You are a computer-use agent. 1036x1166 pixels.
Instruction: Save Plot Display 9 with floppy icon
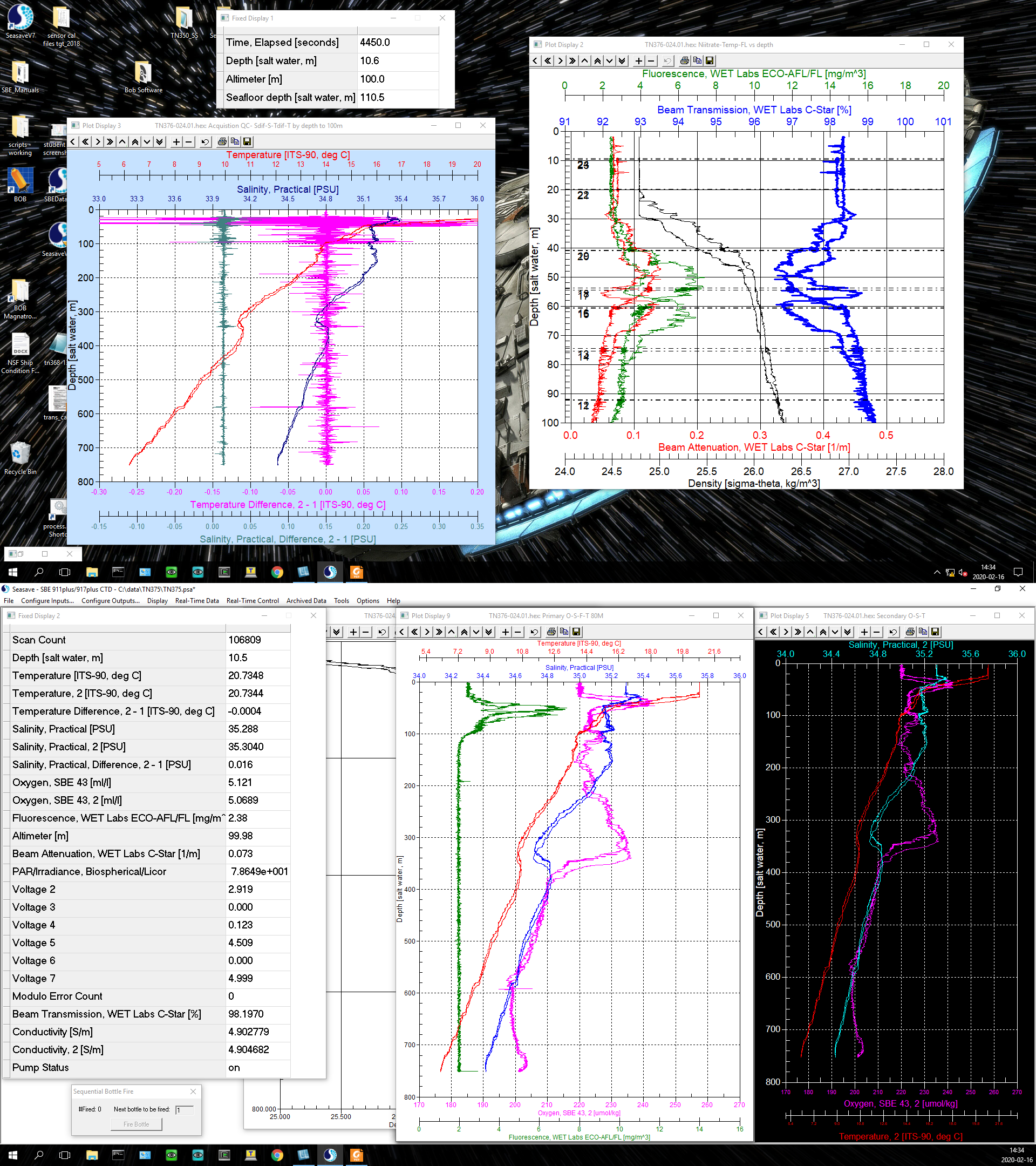pos(576,632)
